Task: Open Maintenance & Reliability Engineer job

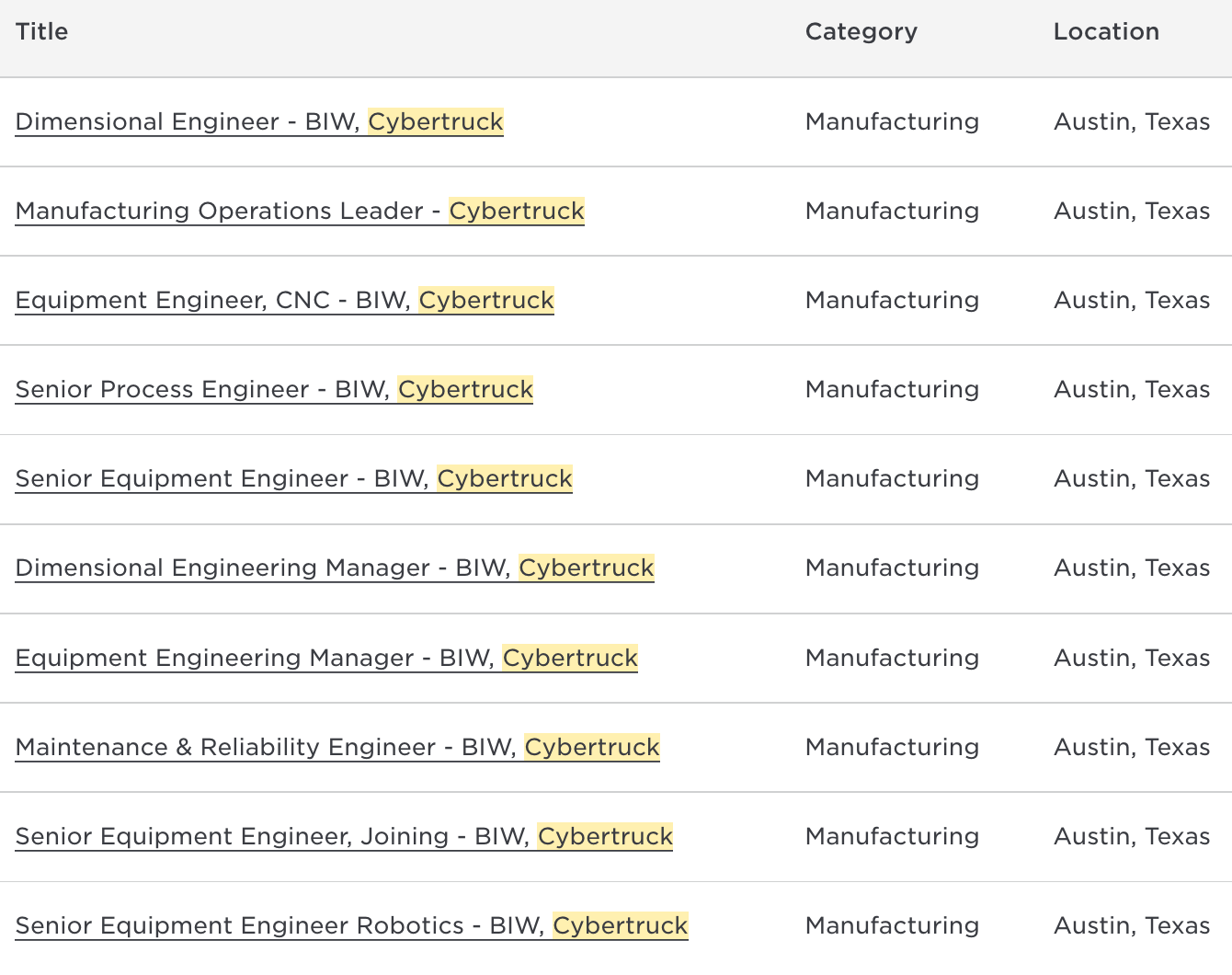Action: (x=337, y=748)
